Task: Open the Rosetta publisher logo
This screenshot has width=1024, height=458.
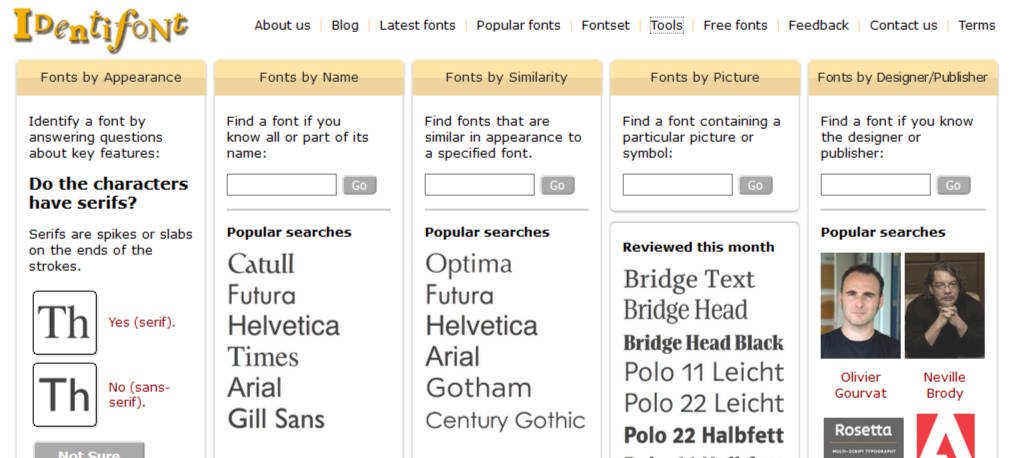Action: (863, 437)
